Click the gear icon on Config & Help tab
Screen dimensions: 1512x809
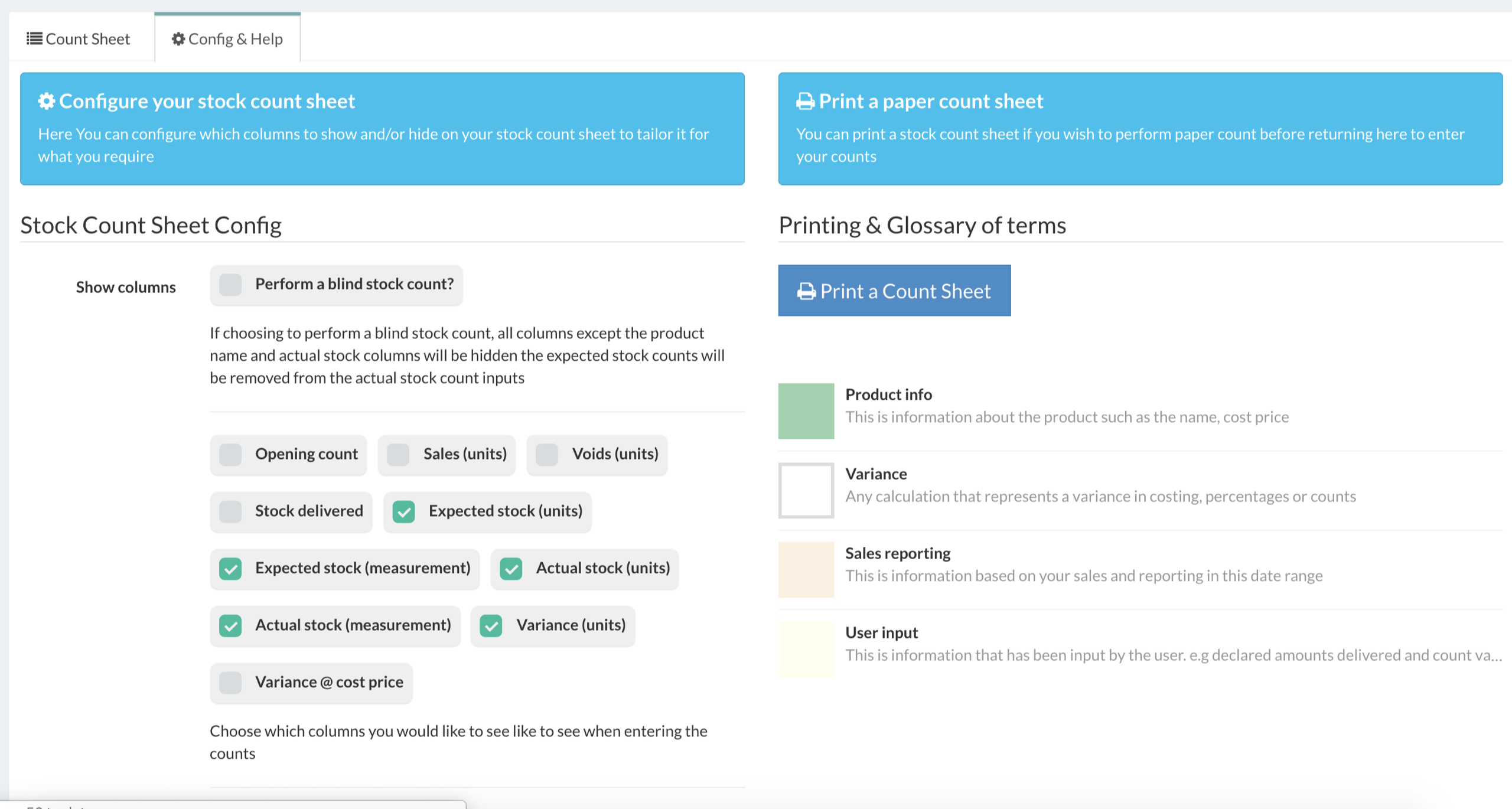coord(178,39)
